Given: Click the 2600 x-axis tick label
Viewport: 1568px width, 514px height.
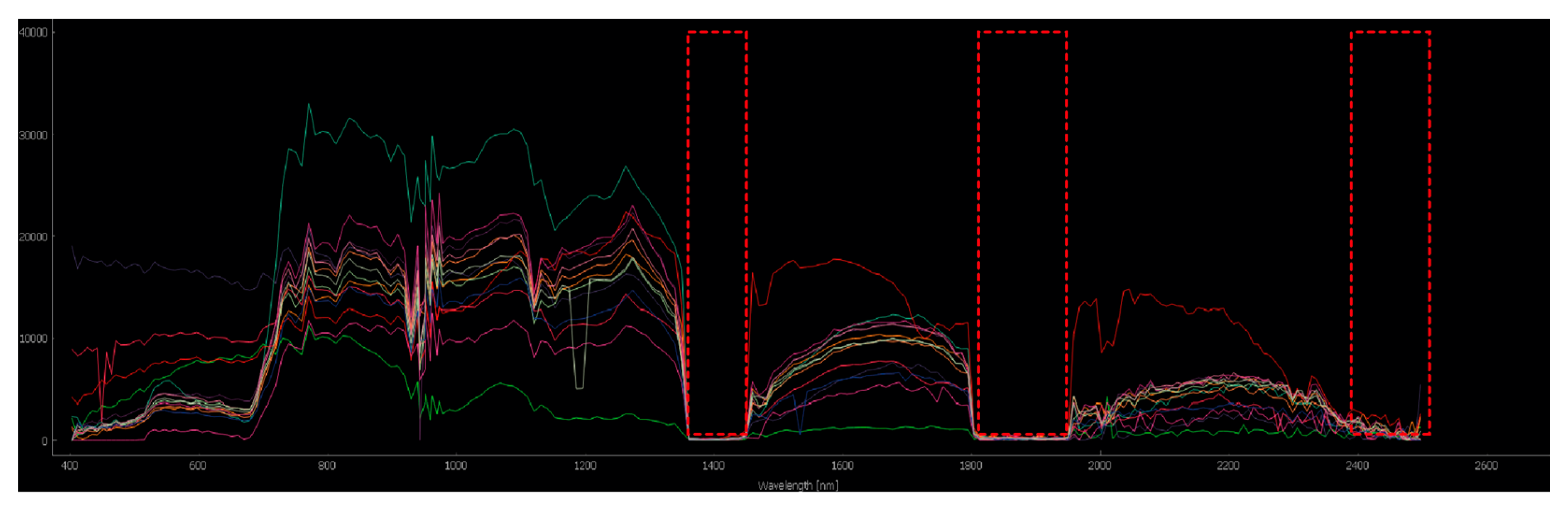Looking at the screenshot, I should 1485,466.
